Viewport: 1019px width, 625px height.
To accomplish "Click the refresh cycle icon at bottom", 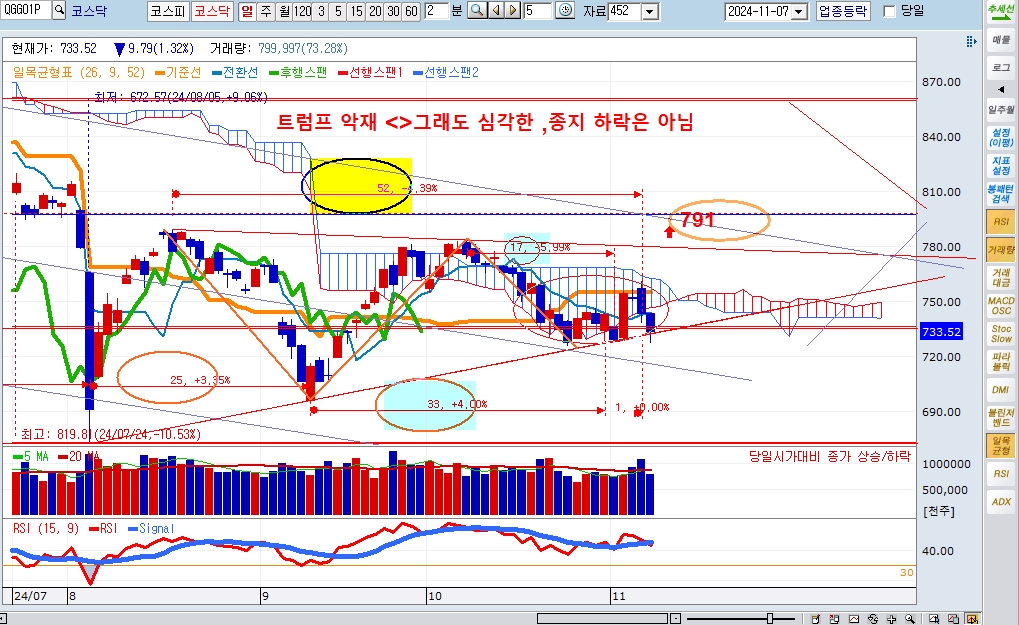I will click(x=873, y=619).
